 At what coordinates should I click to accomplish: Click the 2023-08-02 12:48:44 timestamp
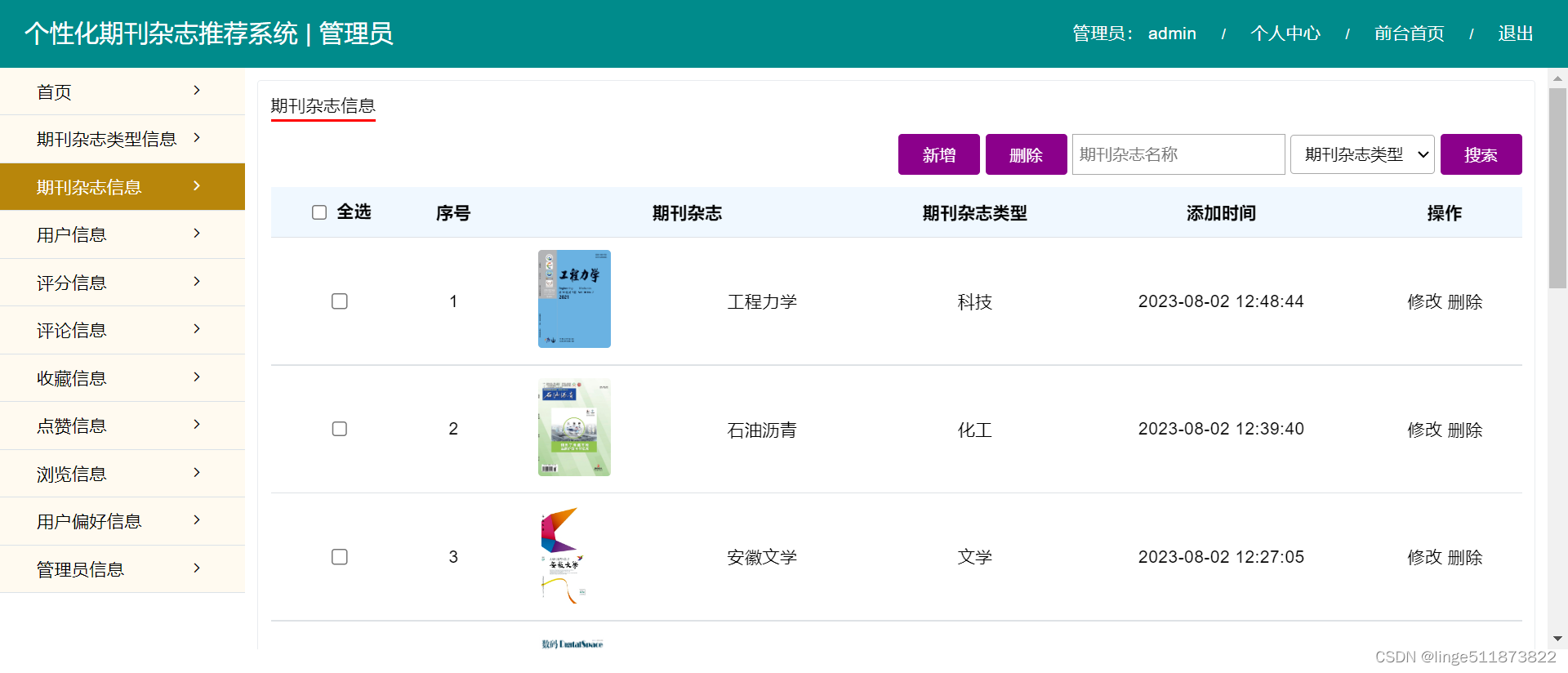(1221, 301)
